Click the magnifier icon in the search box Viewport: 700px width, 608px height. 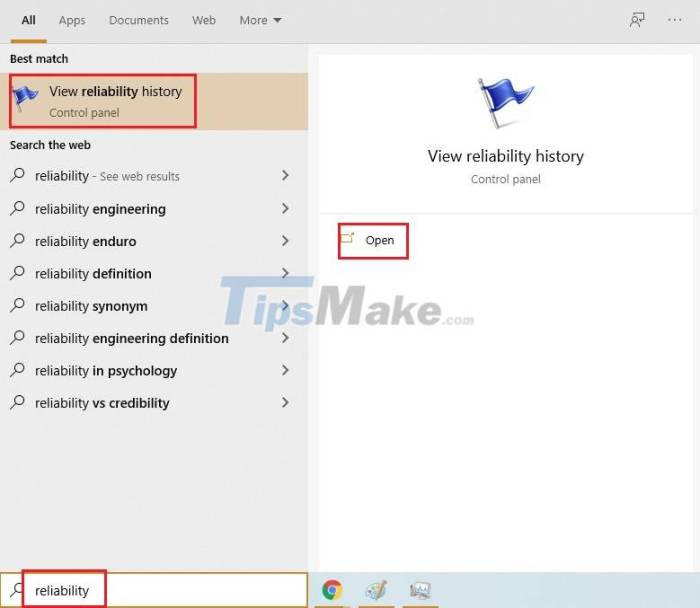tap(17, 590)
